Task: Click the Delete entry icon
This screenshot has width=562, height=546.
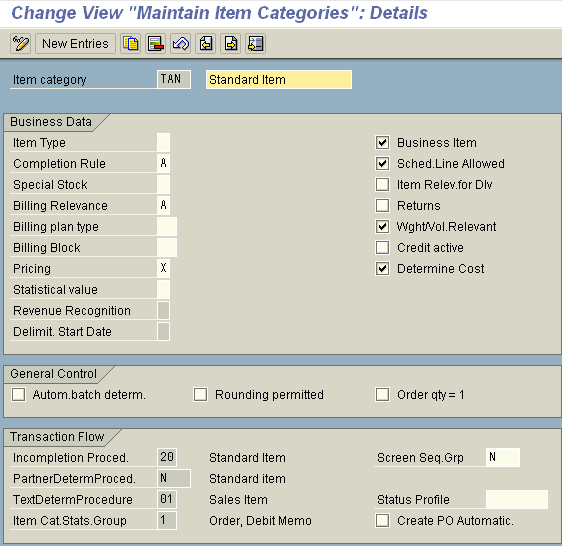Action: pyautogui.click(x=156, y=44)
